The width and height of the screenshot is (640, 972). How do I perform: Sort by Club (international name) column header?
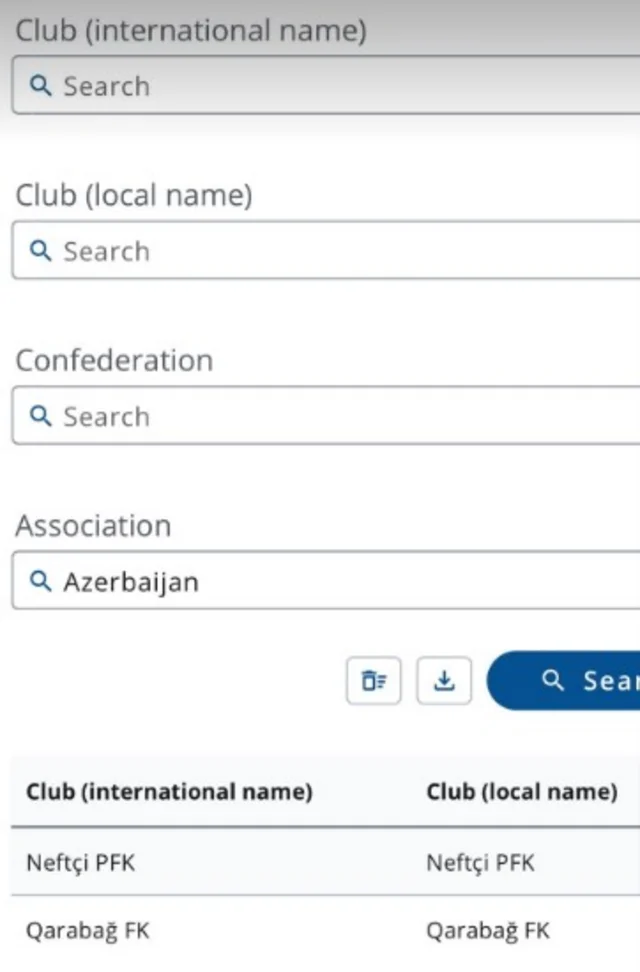169,792
